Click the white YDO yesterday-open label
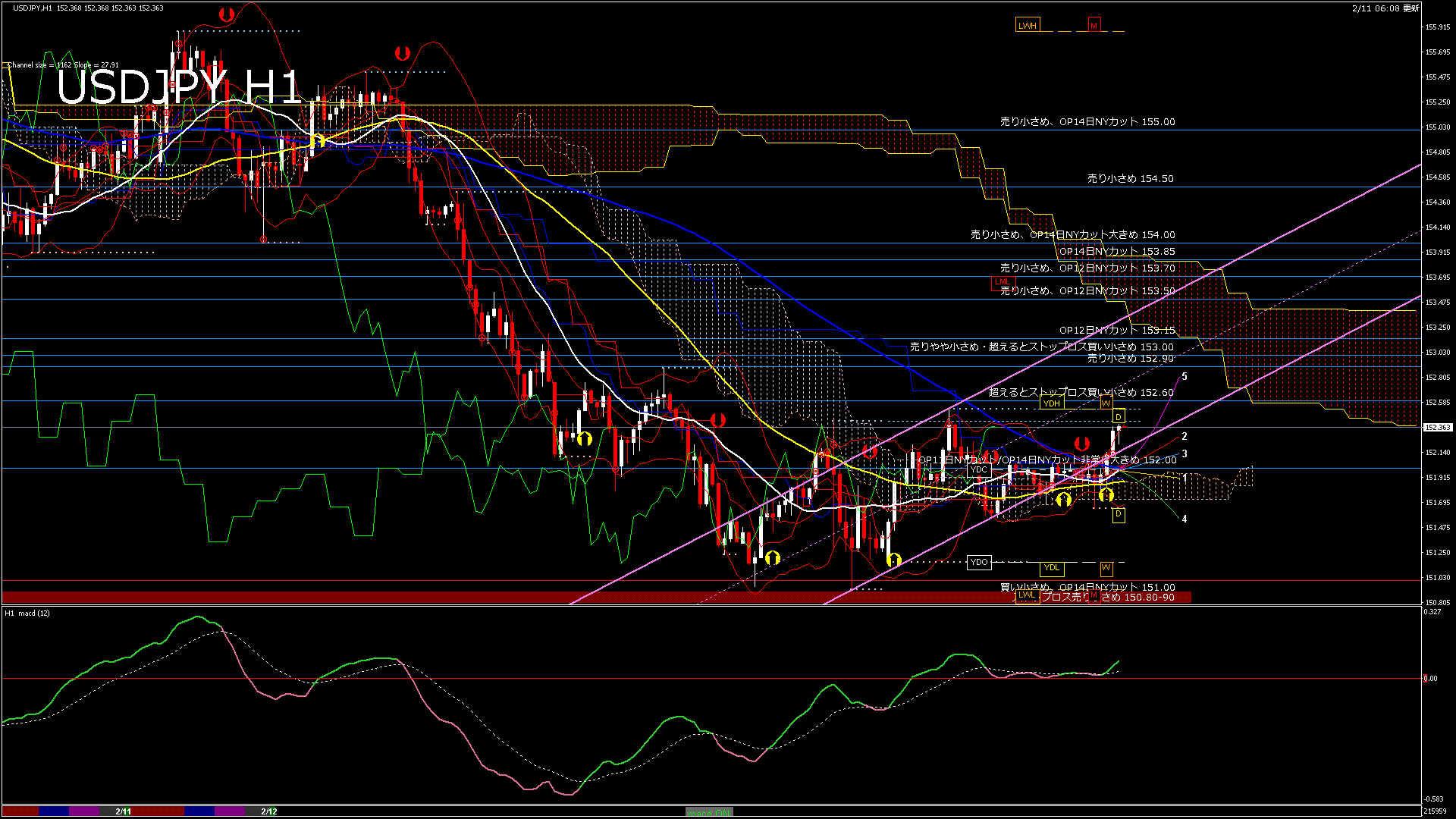Viewport: 1456px width, 819px height. 979,562
